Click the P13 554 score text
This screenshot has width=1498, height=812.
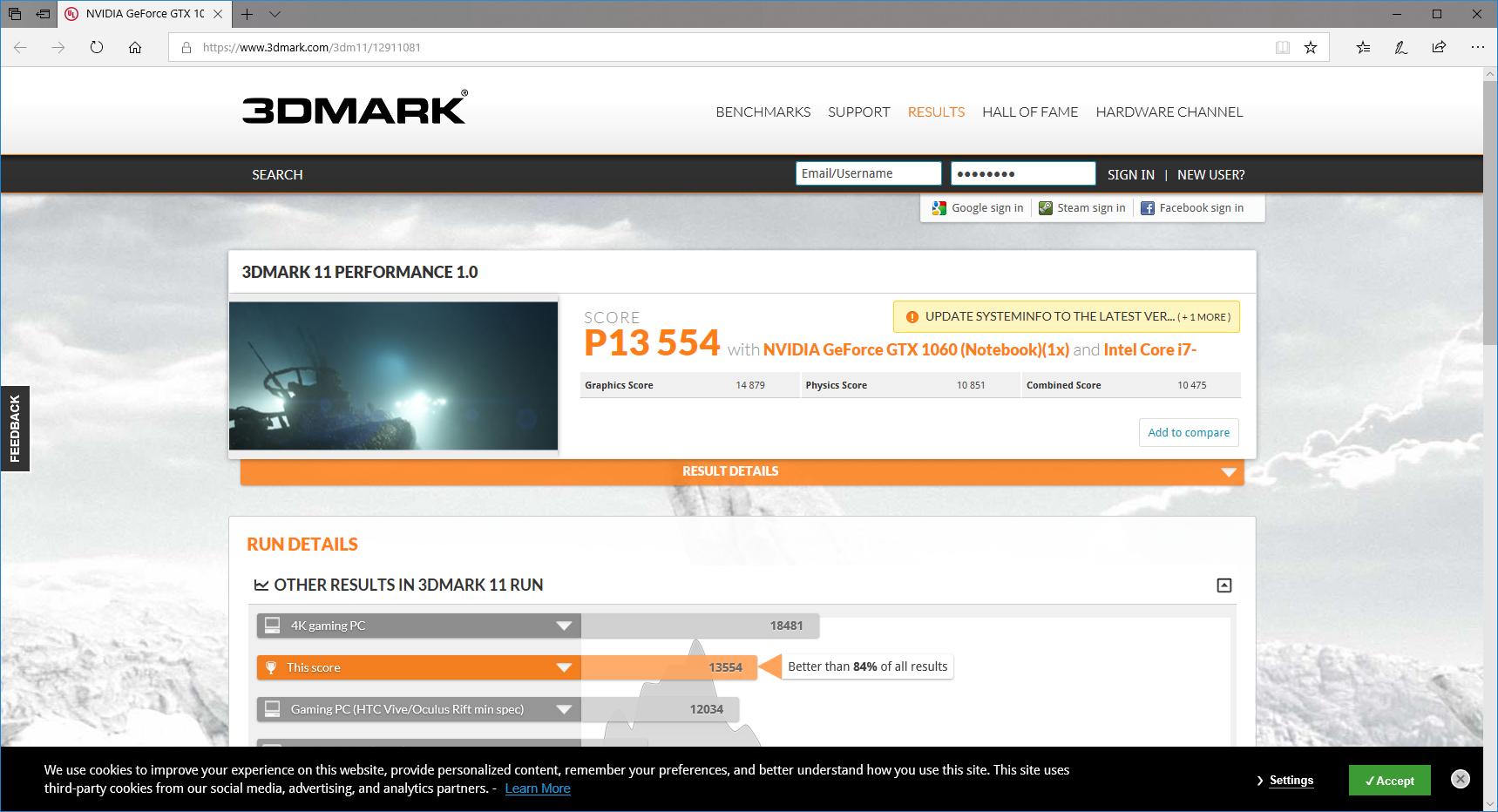click(652, 343)
